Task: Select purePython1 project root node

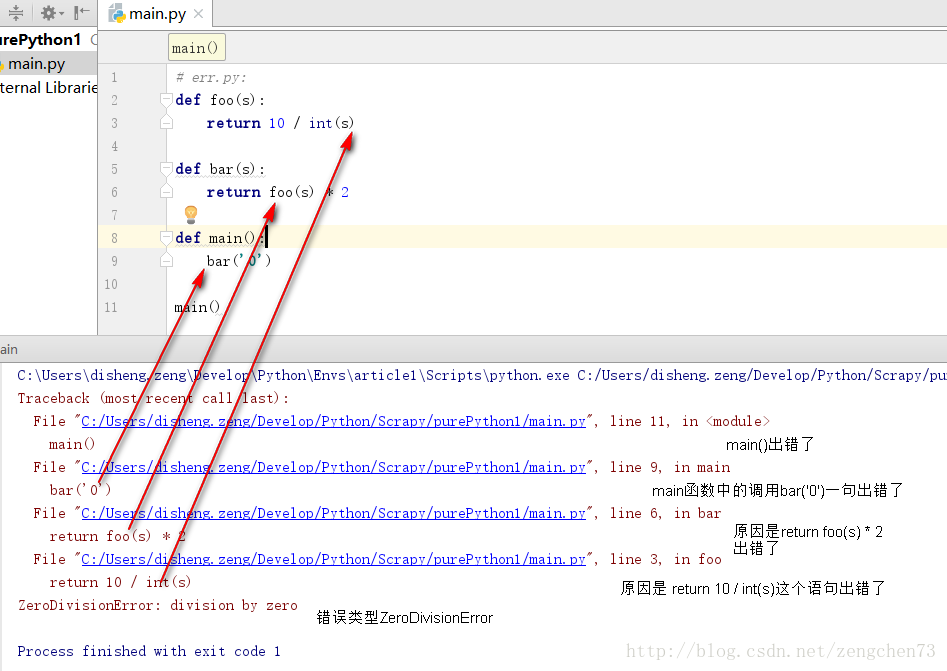Action: point(40,40)
